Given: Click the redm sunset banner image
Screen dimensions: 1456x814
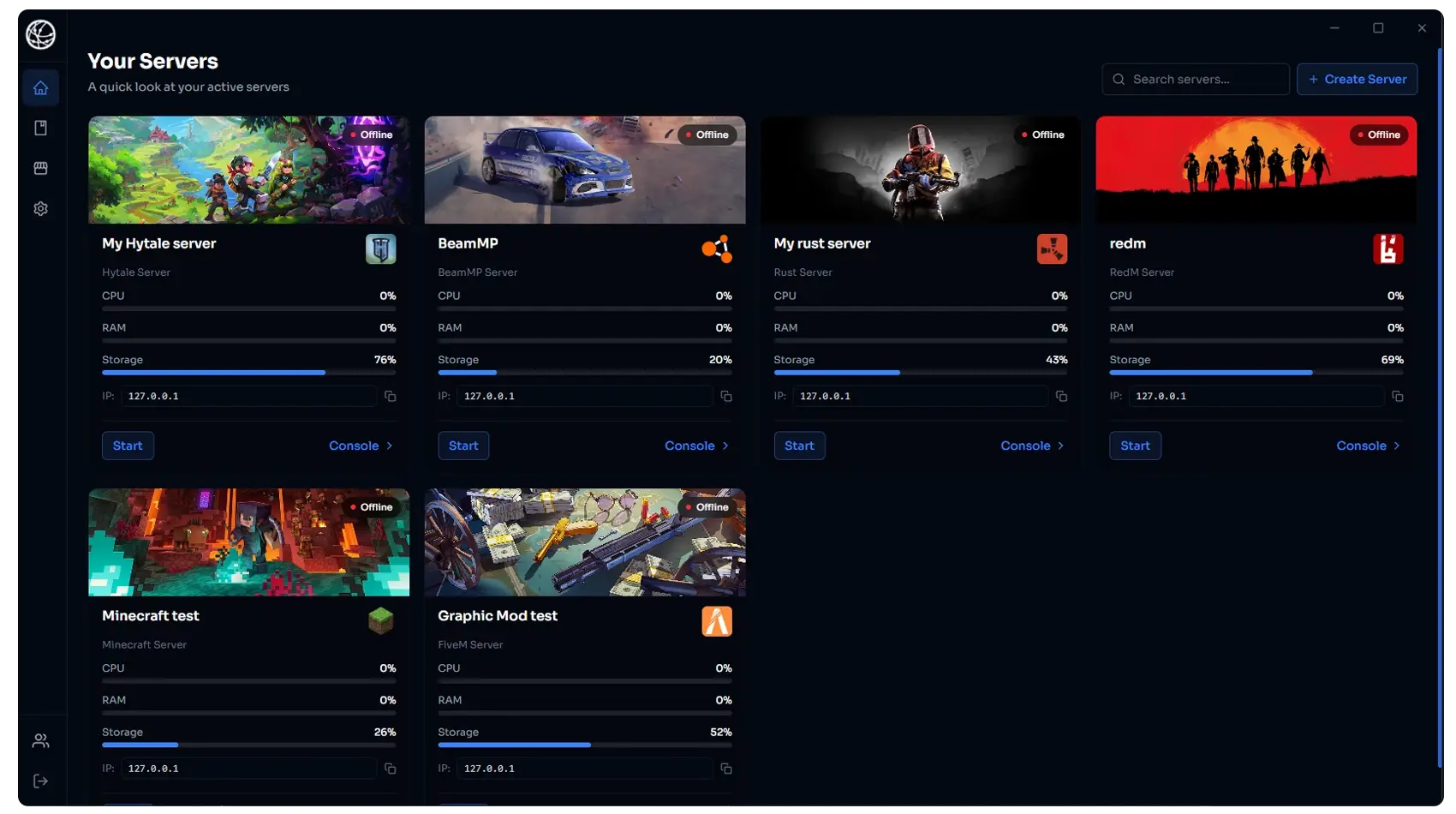Looking at the screenshot, I should [x=1256, y=171].
